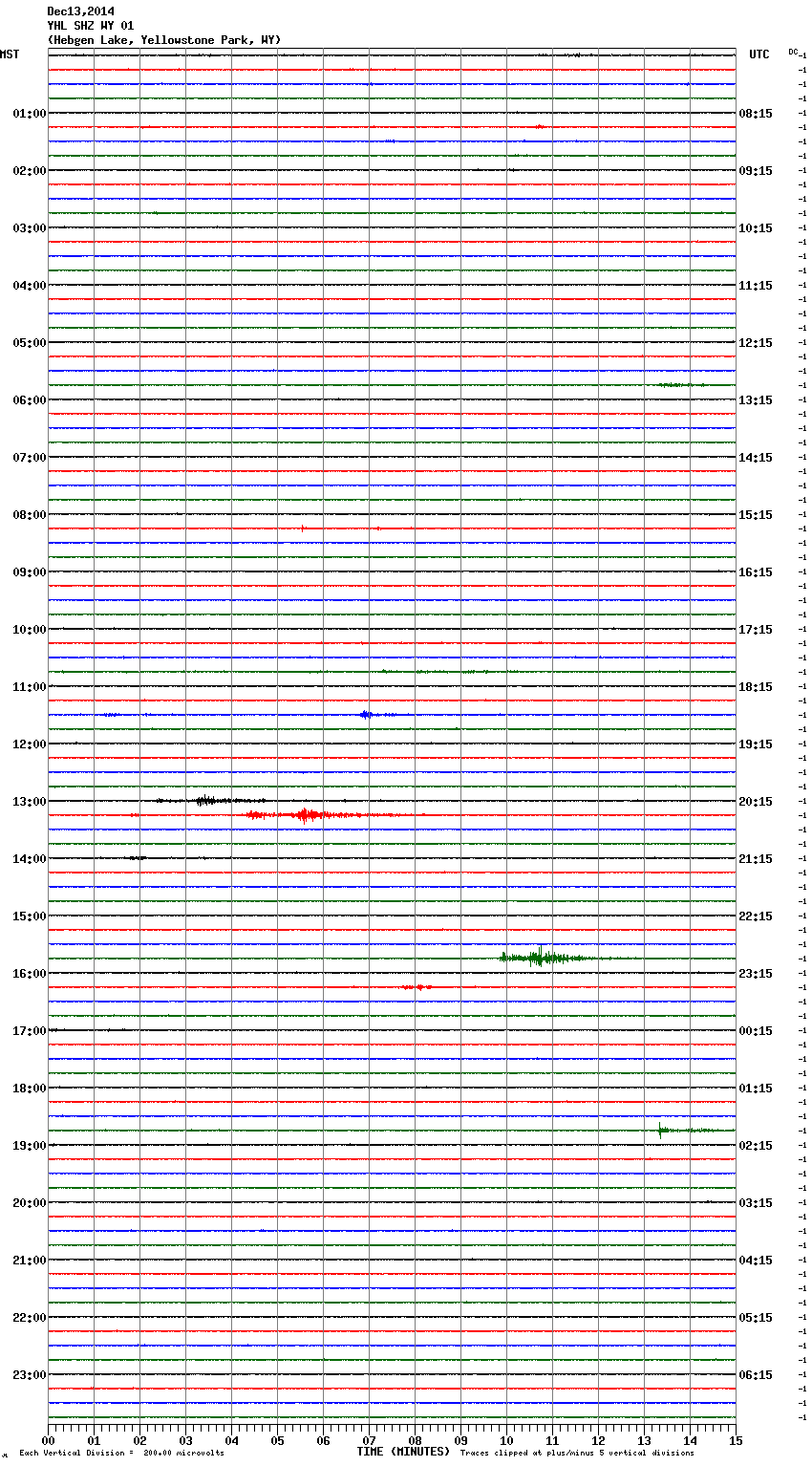Select the 17:00 MST time label

30,1031
